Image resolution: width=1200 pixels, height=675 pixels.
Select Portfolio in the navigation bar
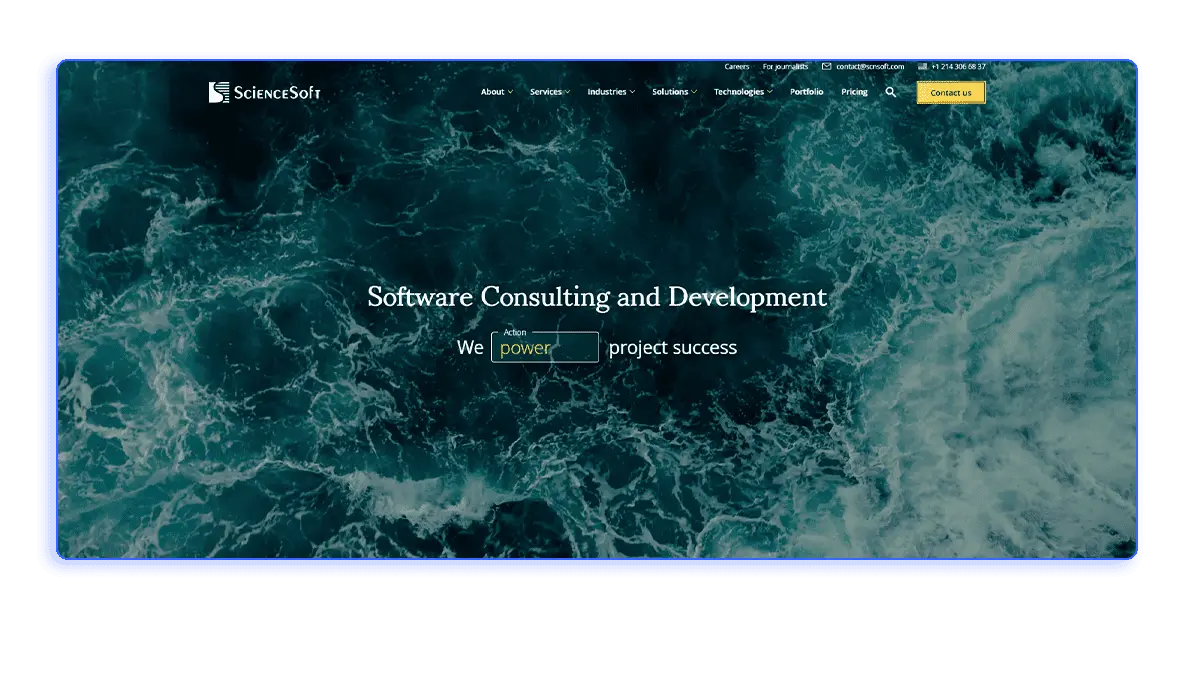(x=807, y=92)
